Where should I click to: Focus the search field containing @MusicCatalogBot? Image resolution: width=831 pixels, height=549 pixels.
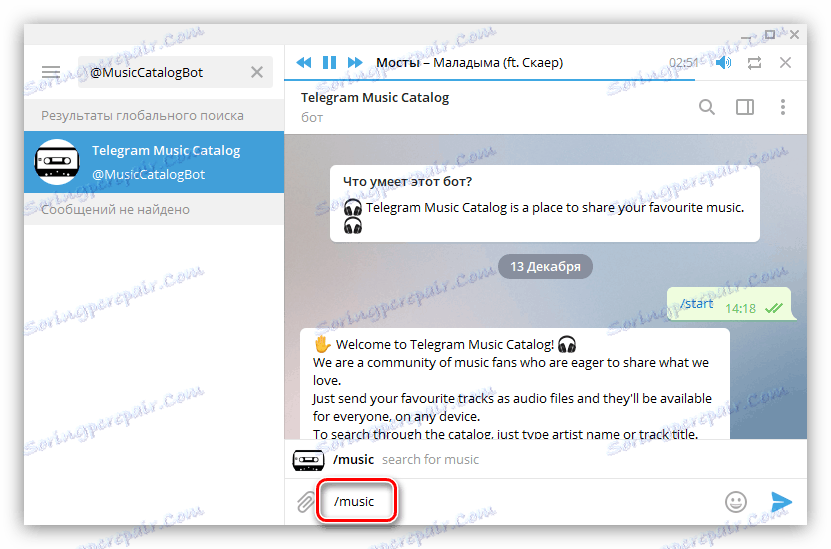click(175, 72)
